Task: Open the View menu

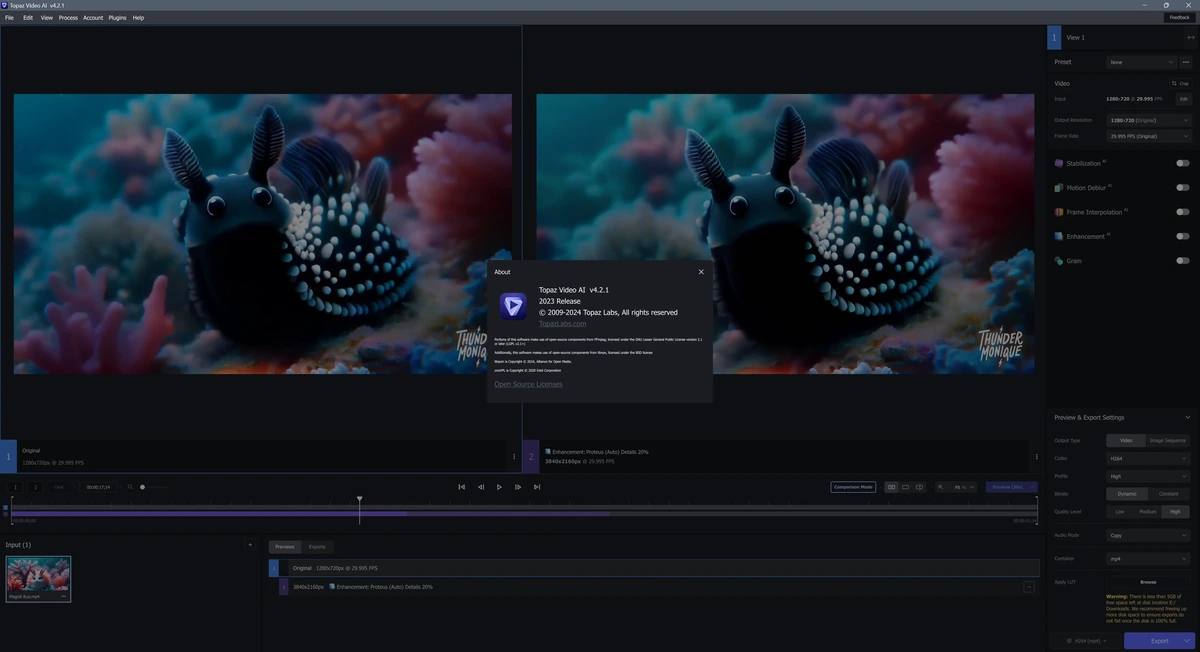Action: coord(47,18)
